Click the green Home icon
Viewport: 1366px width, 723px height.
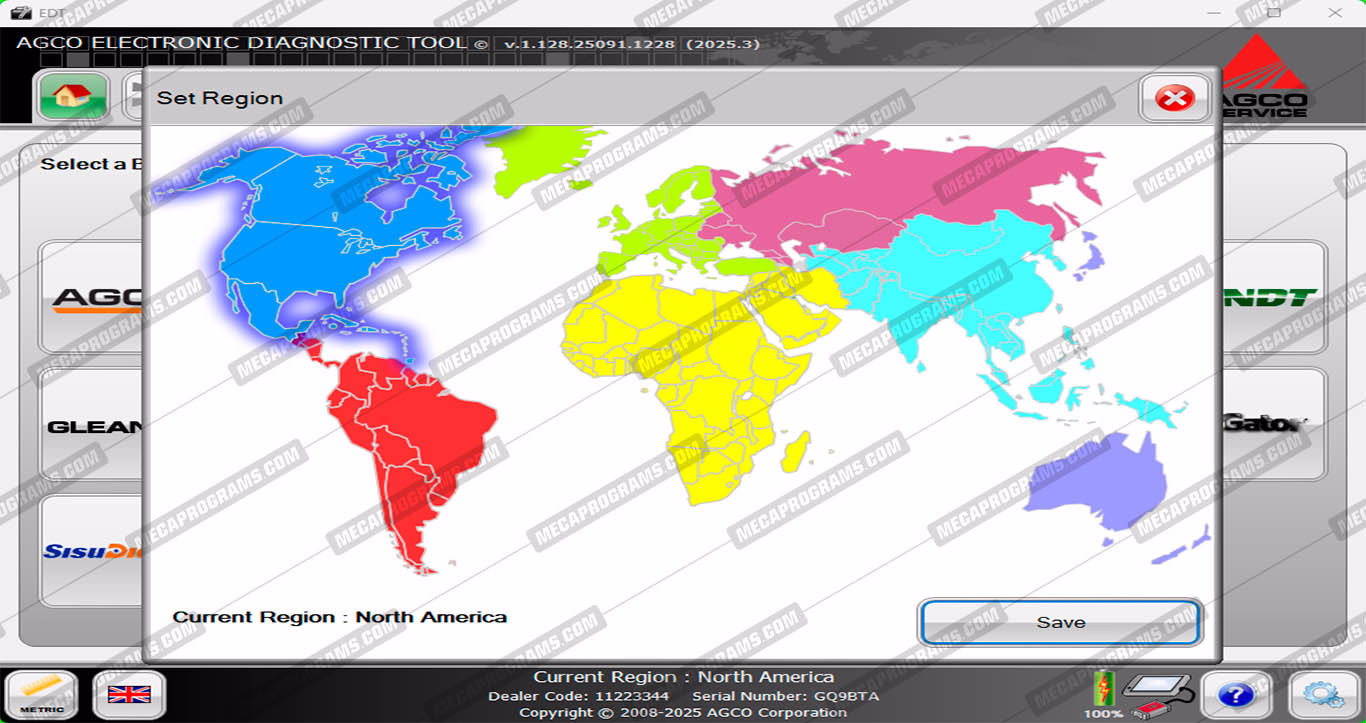pyautogui.click(x=72, y=96)
